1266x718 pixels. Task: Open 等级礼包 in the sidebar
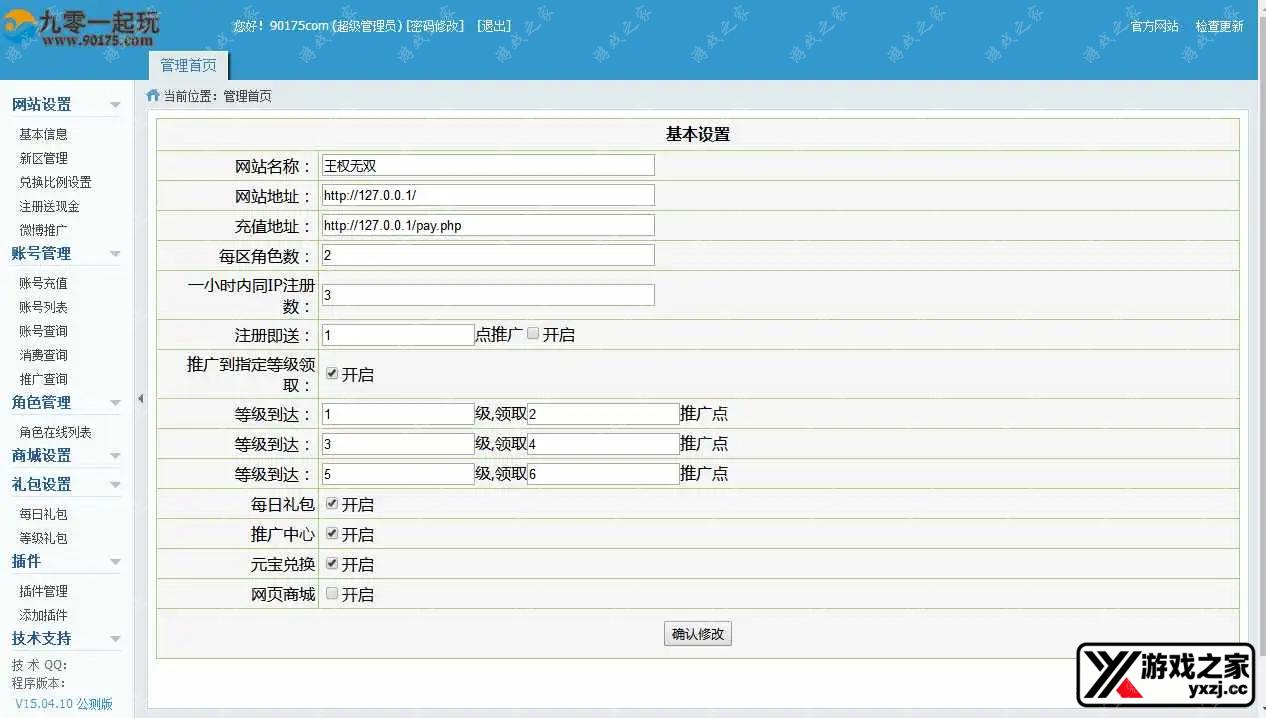click(43, 538)
